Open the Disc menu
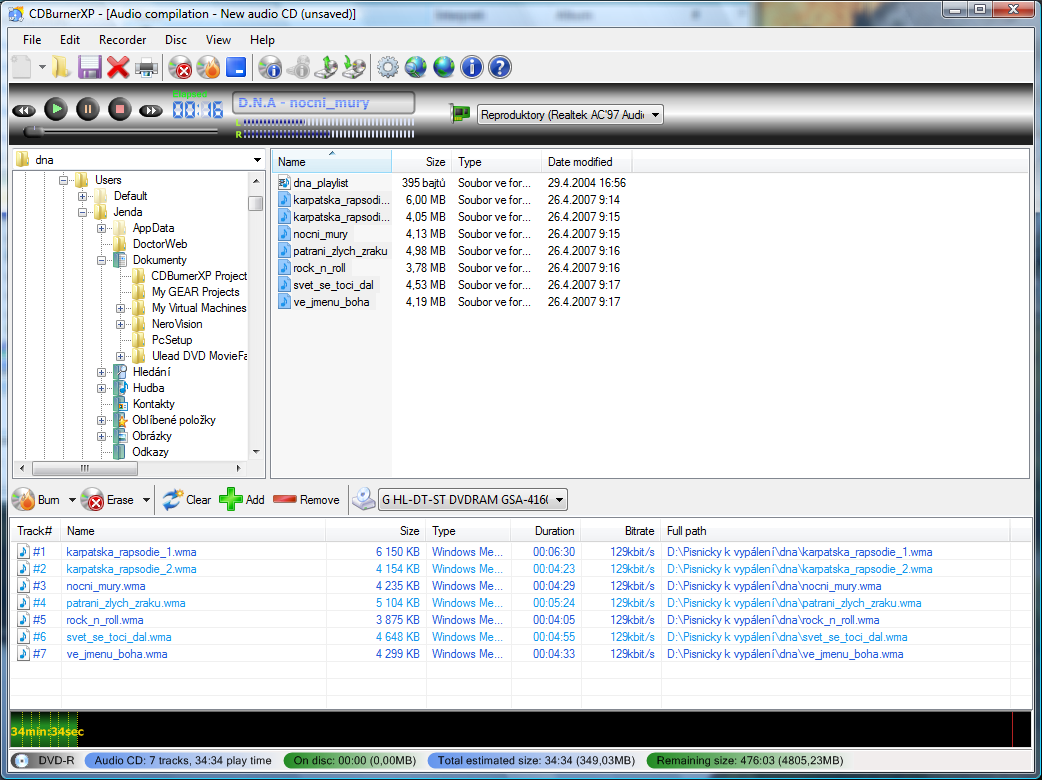 point(176,40)
